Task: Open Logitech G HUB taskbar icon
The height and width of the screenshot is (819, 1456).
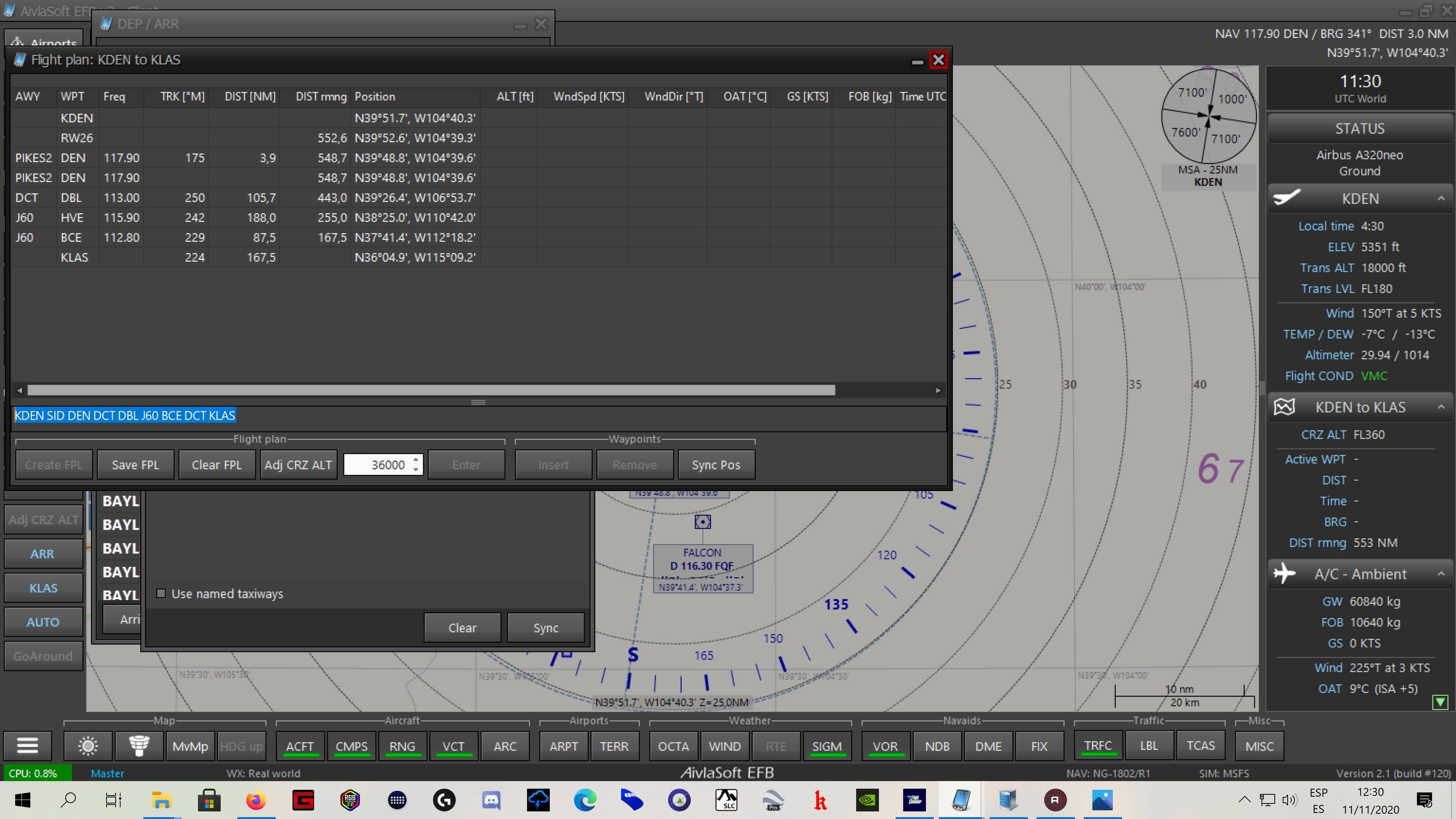Action: point(444,800)
